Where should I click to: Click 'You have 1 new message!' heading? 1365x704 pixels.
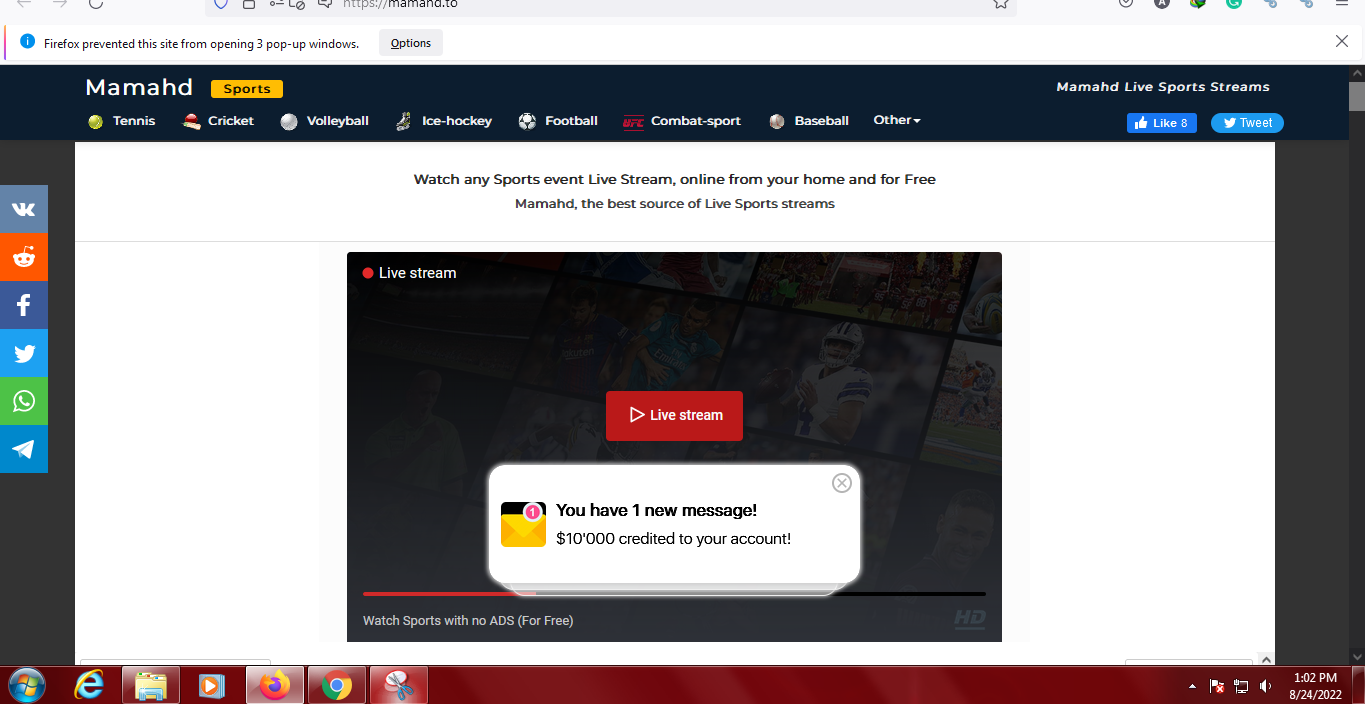(656, 511)
